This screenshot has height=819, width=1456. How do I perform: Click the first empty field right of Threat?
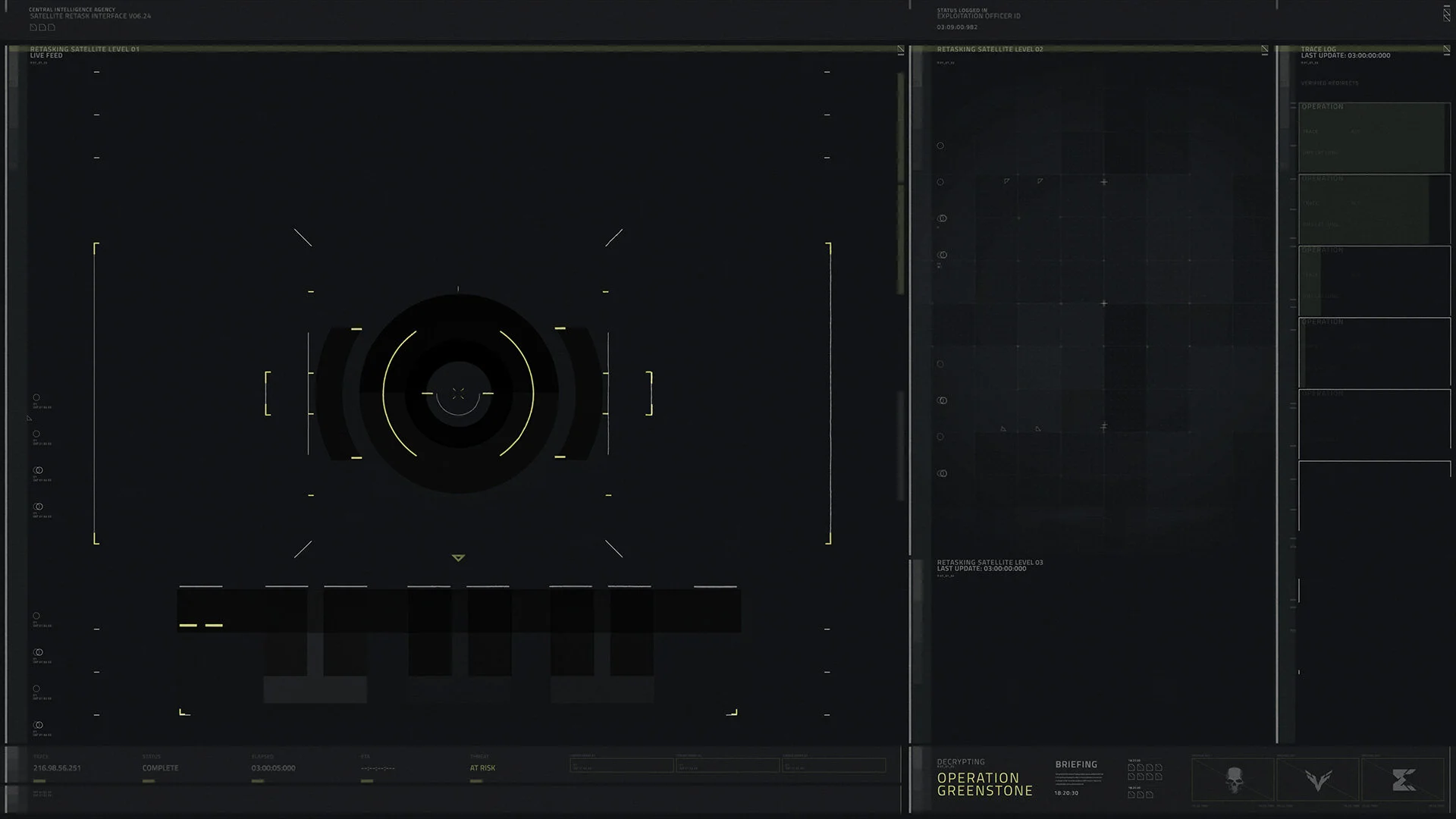(621, 766)
